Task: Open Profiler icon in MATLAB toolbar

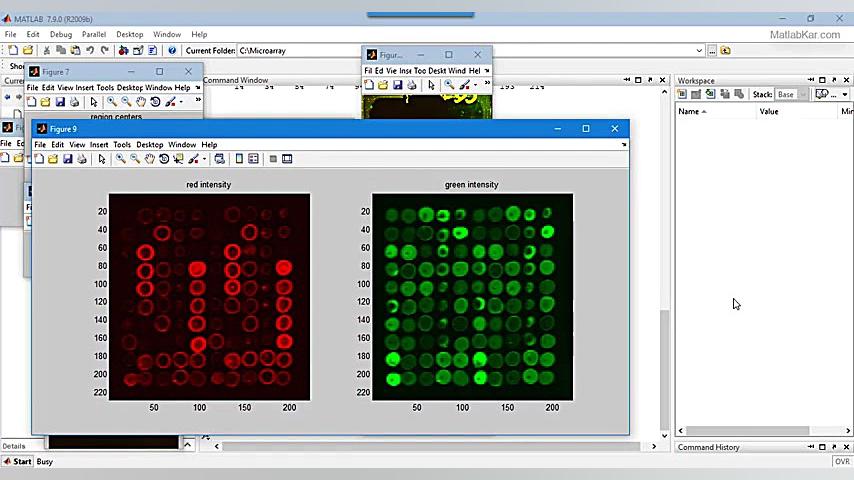Action: click(x=152, y=50)
